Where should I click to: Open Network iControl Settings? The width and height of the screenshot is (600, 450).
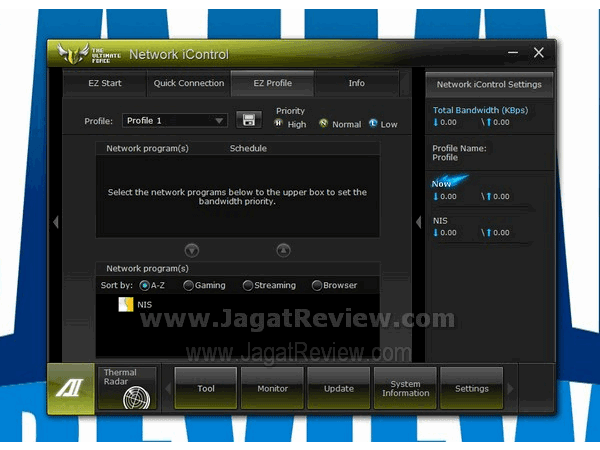pyautogui.click(x=489, y=84)
